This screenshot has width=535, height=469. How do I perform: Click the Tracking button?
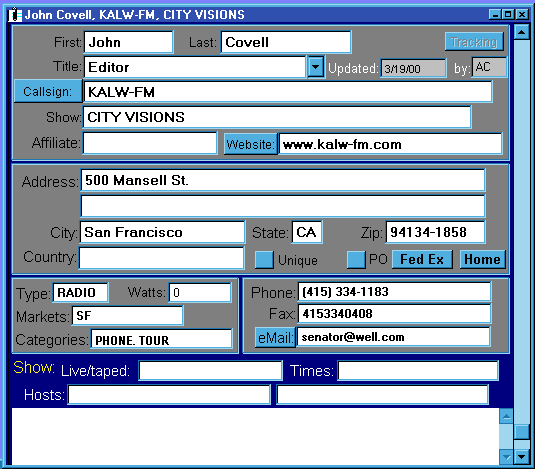coord(474,42)
